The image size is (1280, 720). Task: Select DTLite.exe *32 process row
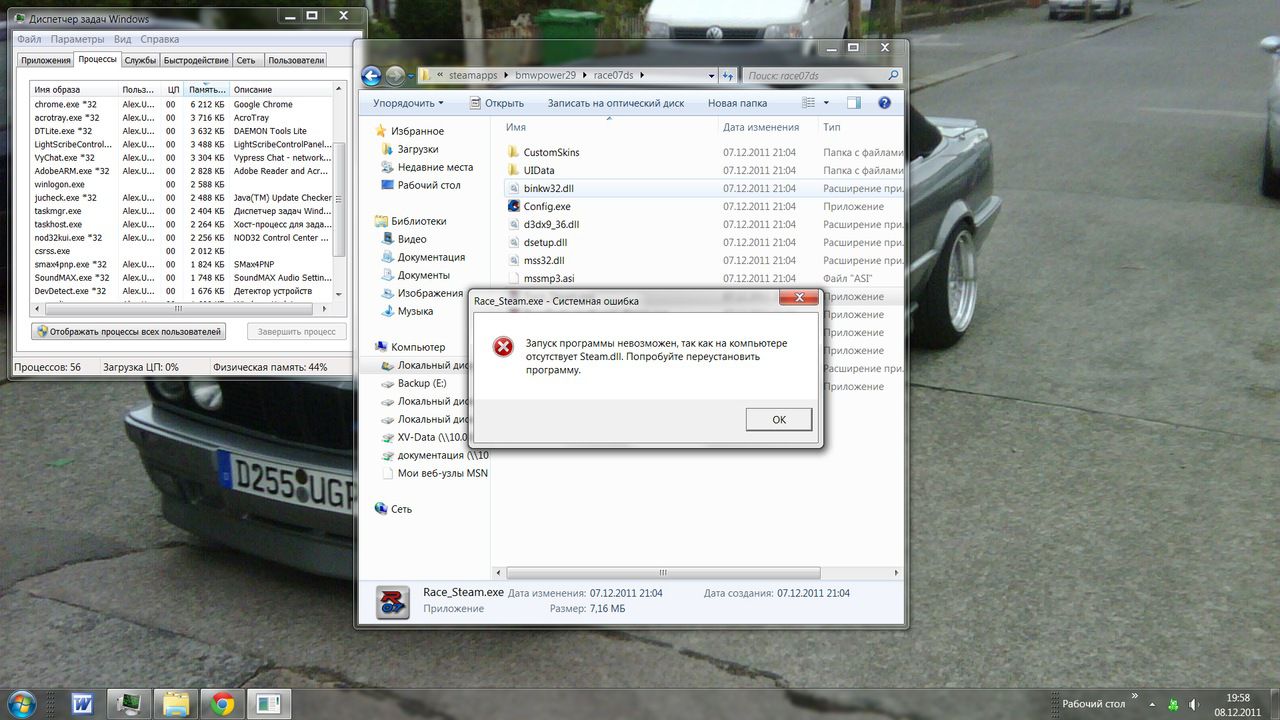point(182,131)
